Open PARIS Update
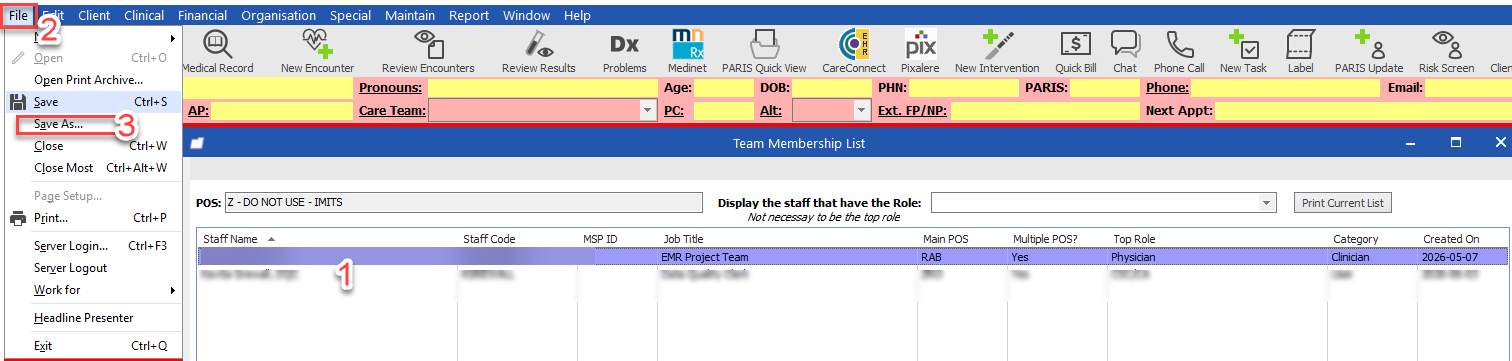Image resolution: width=1512 pixels, height=361 pixels. (x=1369, y=52)
